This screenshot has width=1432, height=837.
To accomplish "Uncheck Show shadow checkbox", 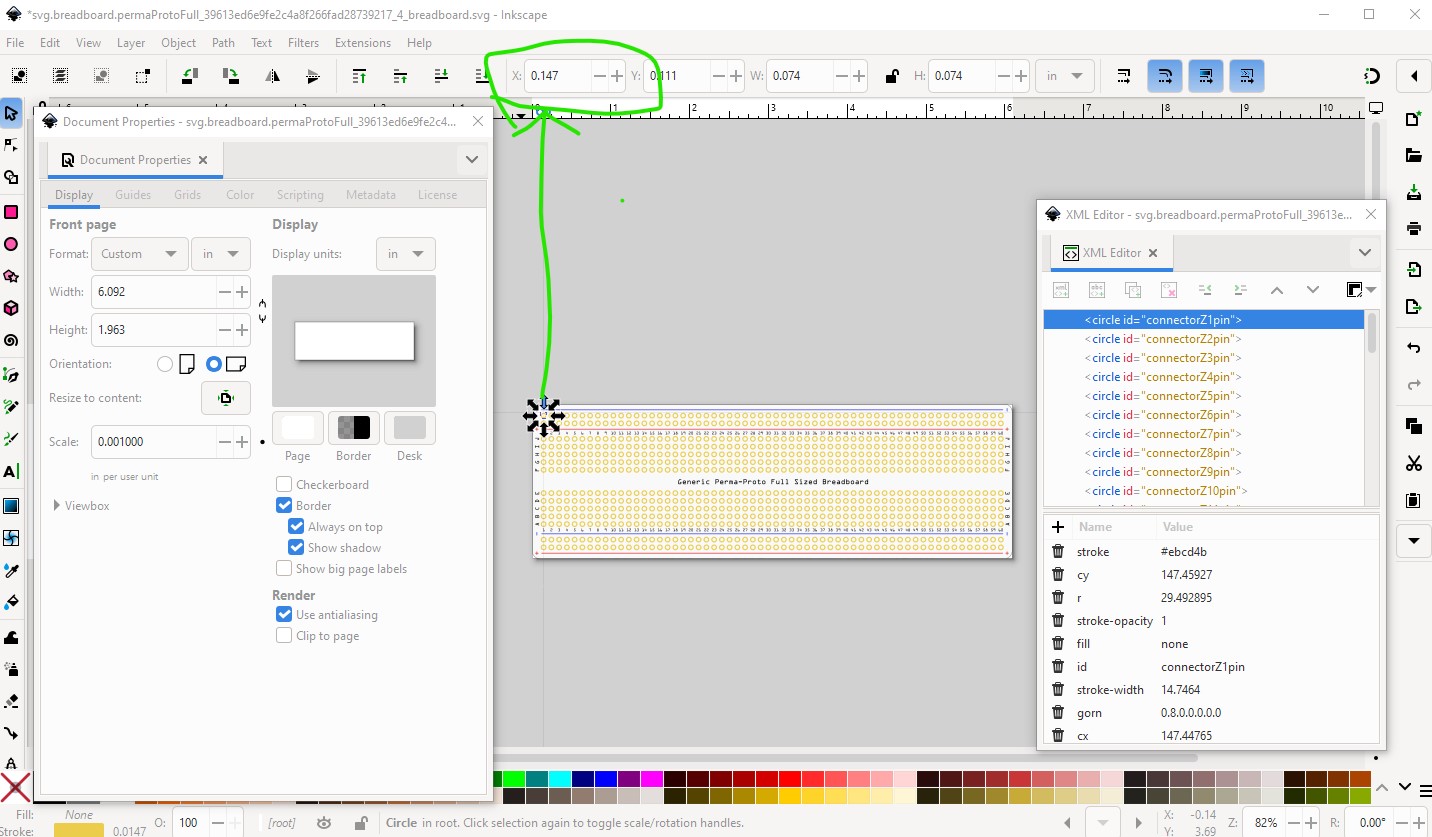I will (x=296, y=547).
